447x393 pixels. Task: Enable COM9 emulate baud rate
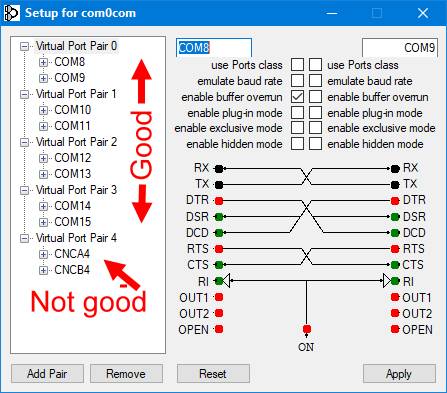[x=315, y=81]
